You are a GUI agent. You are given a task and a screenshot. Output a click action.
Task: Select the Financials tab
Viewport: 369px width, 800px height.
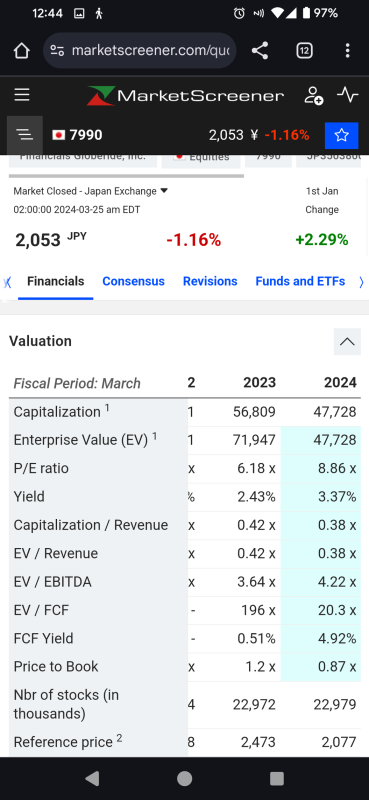[x=56, y=281]
